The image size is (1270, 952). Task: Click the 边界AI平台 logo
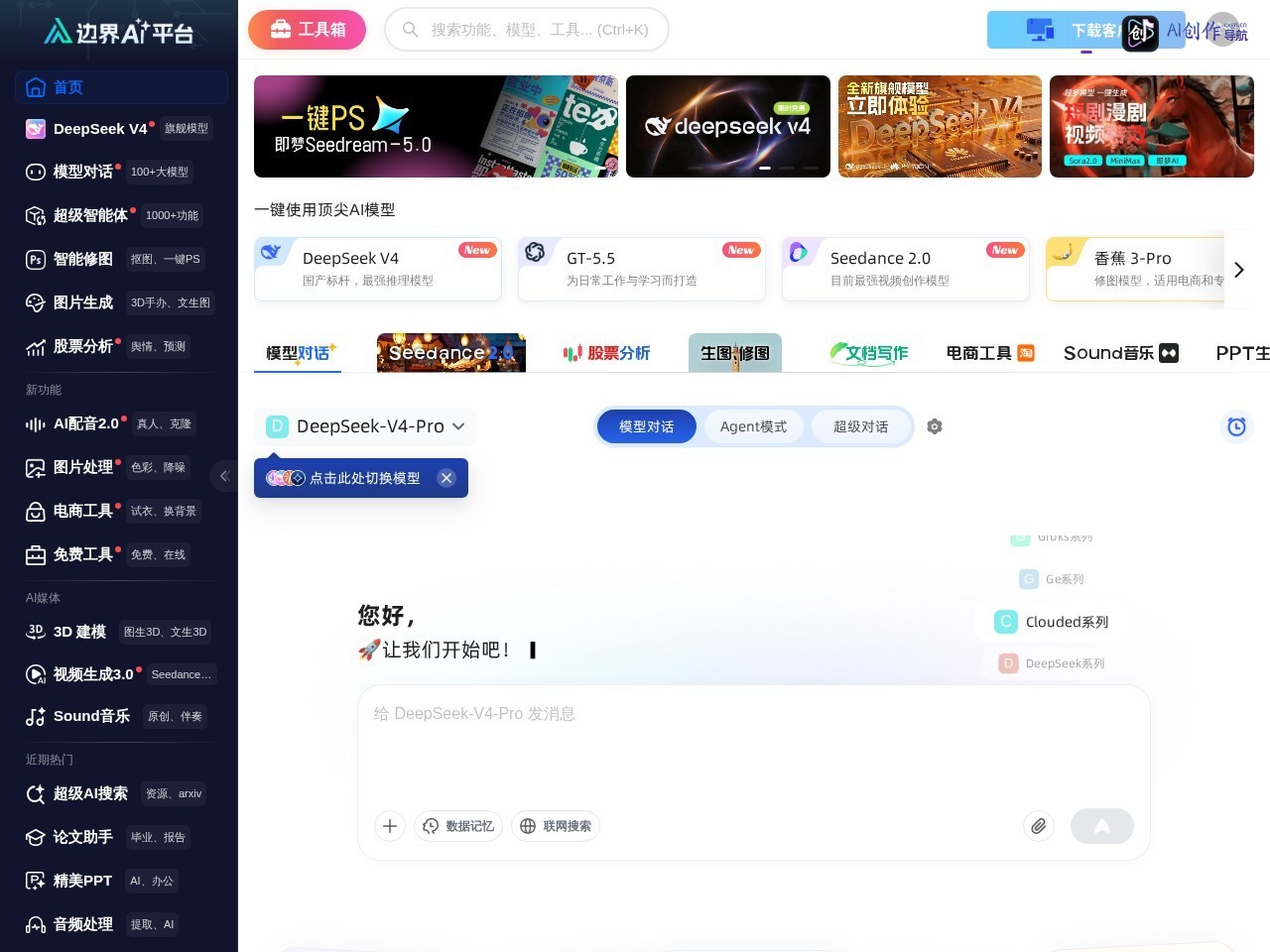[119, 32]
